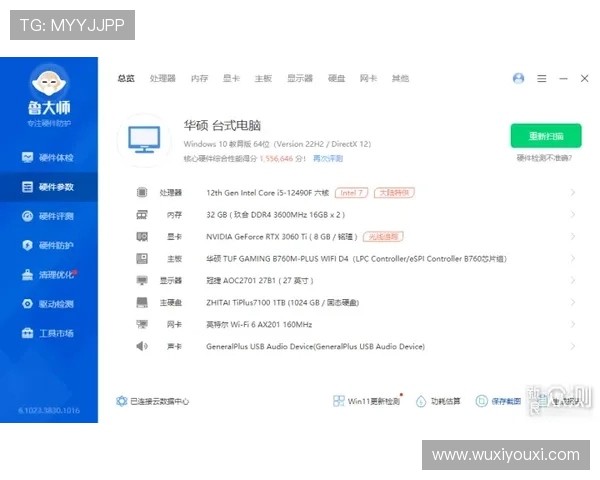
Task: Click the score 1,556,646 text
Action: click(276, 158)
